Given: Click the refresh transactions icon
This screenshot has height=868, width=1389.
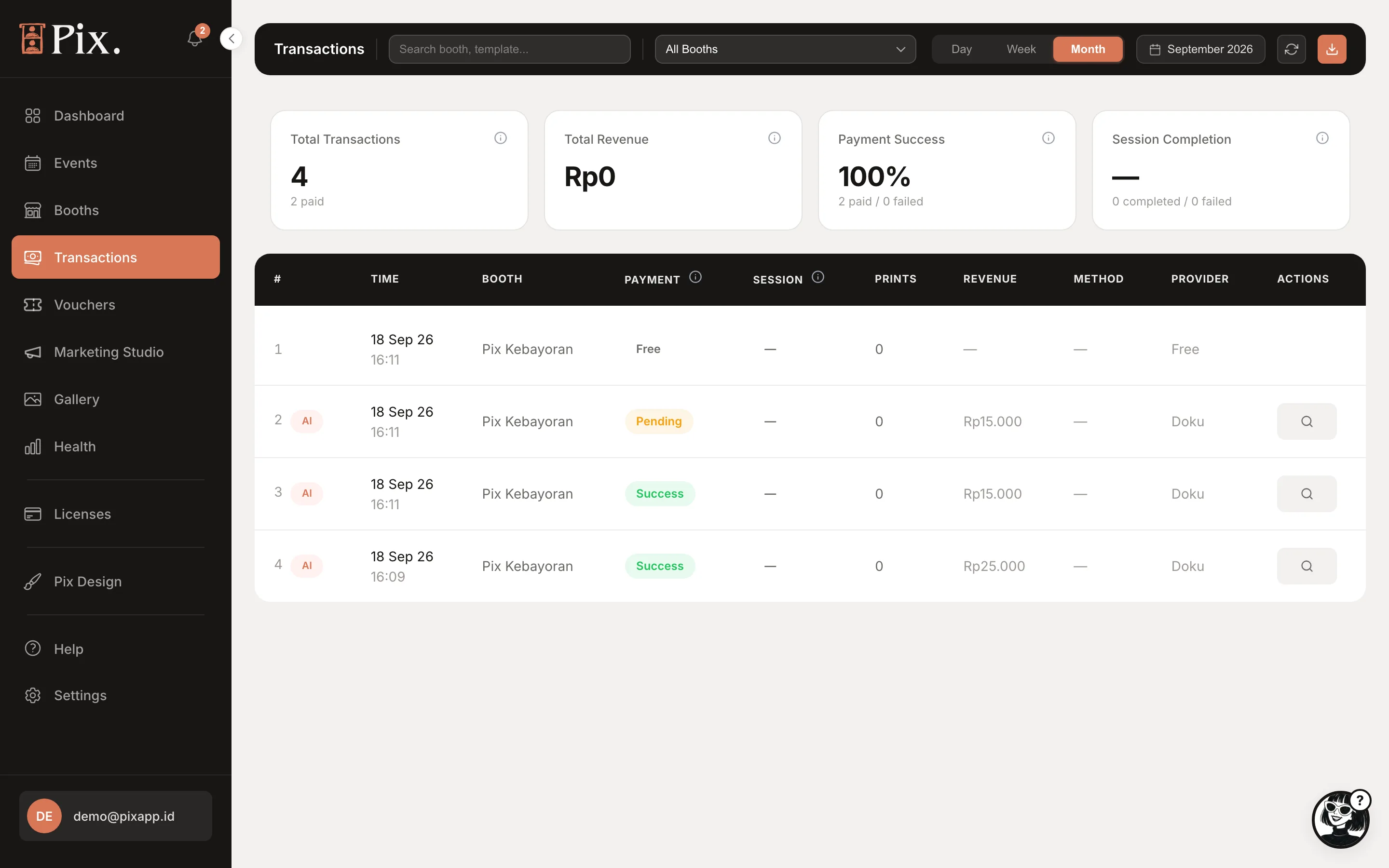Looking at the screenshot, I should (1292, 49).
